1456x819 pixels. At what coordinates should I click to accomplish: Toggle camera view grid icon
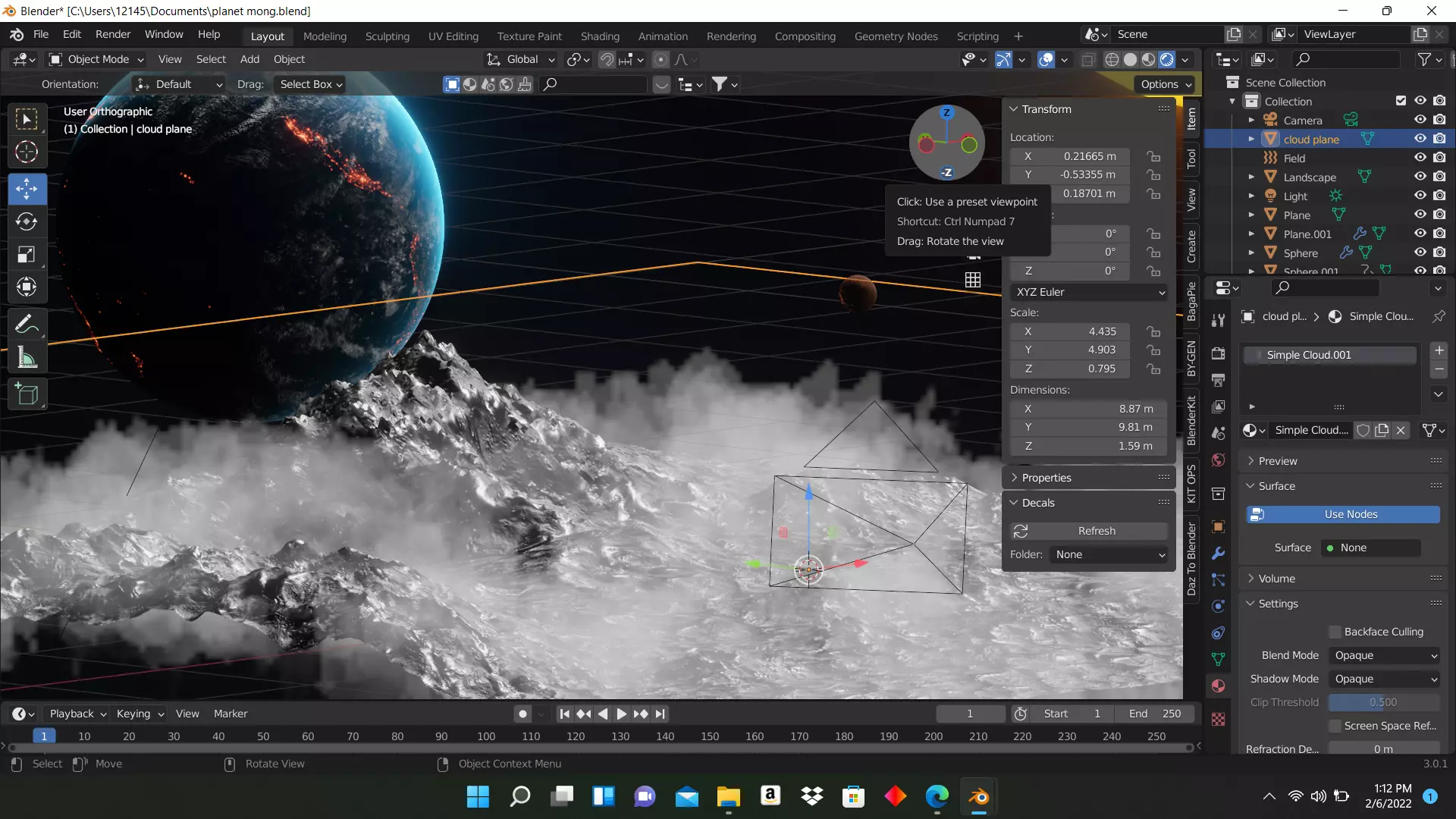point(973,280)
